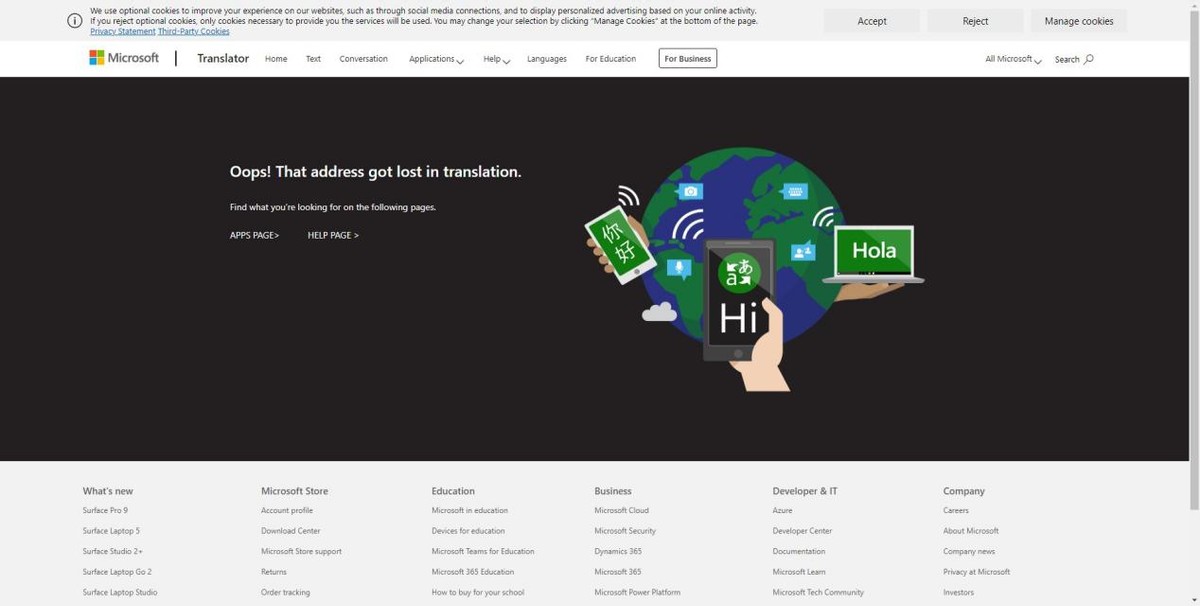
Task: Expand the Applications dropdown menu
Action: (436, 59)
